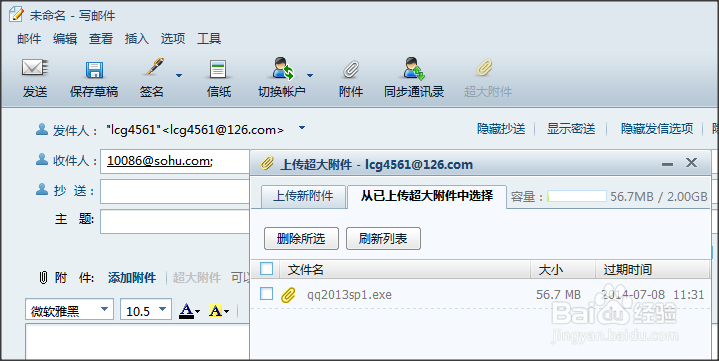Open the 查看 menu
This screenshot has height=361, width=719.
click(x=101, y=39)
